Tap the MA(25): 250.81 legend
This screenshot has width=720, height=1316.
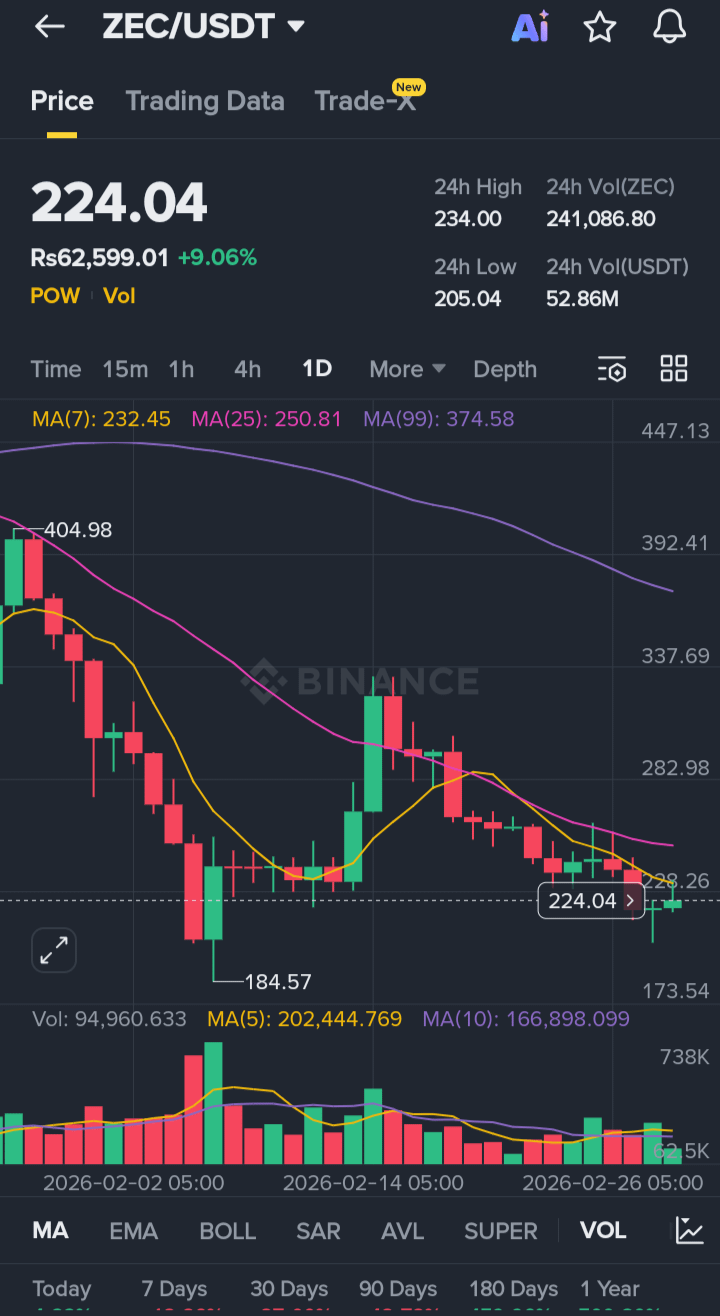click(266, 419)
